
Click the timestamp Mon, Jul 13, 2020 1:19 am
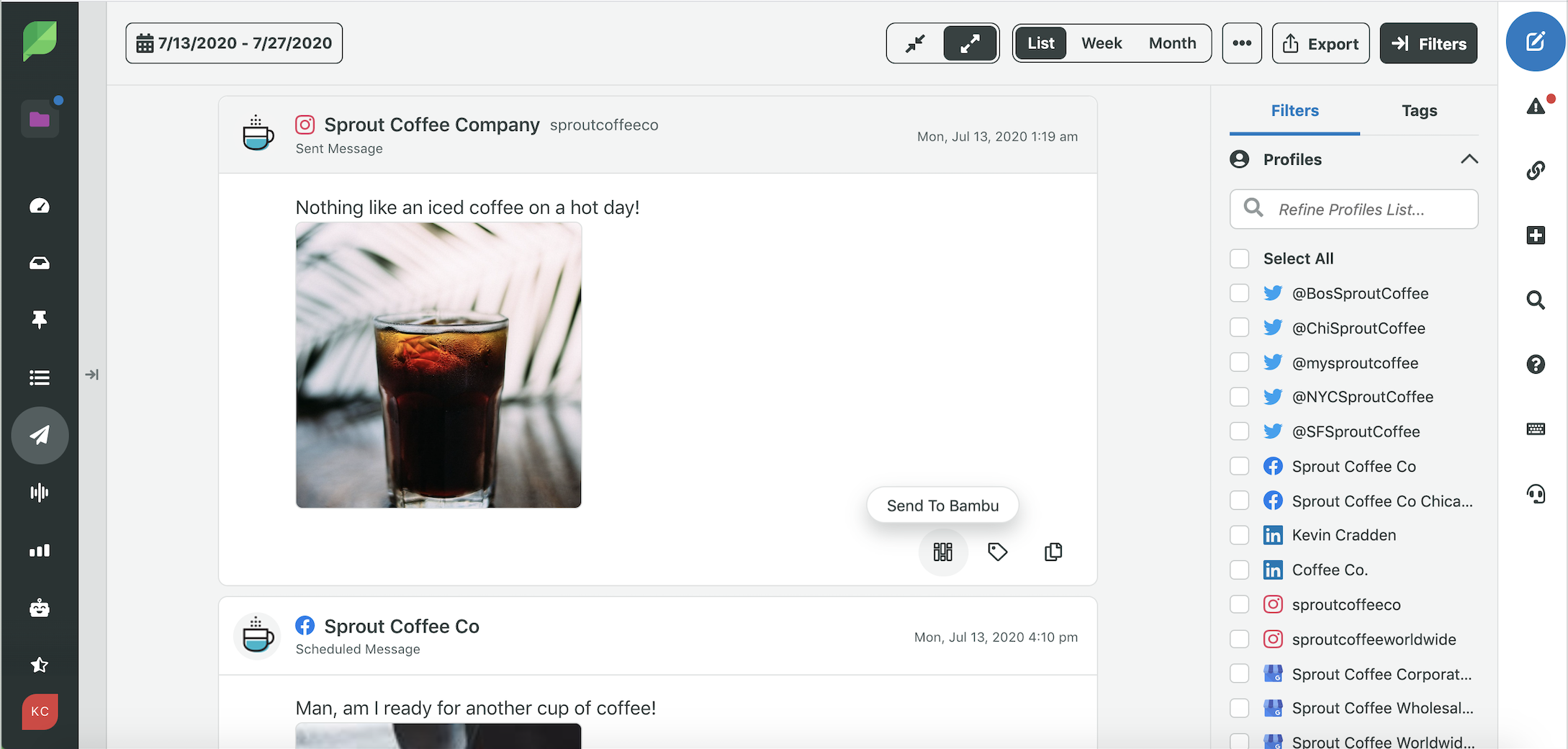997,137
